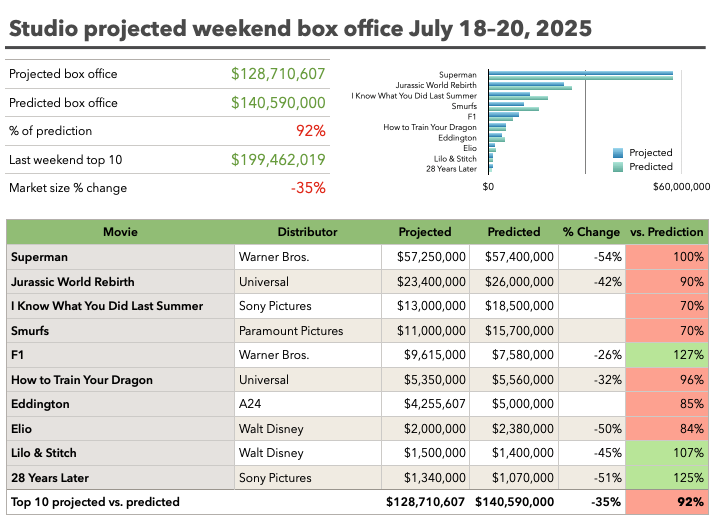Select the Distributor column header
This screenshot has height=520, width=720.
307,232
